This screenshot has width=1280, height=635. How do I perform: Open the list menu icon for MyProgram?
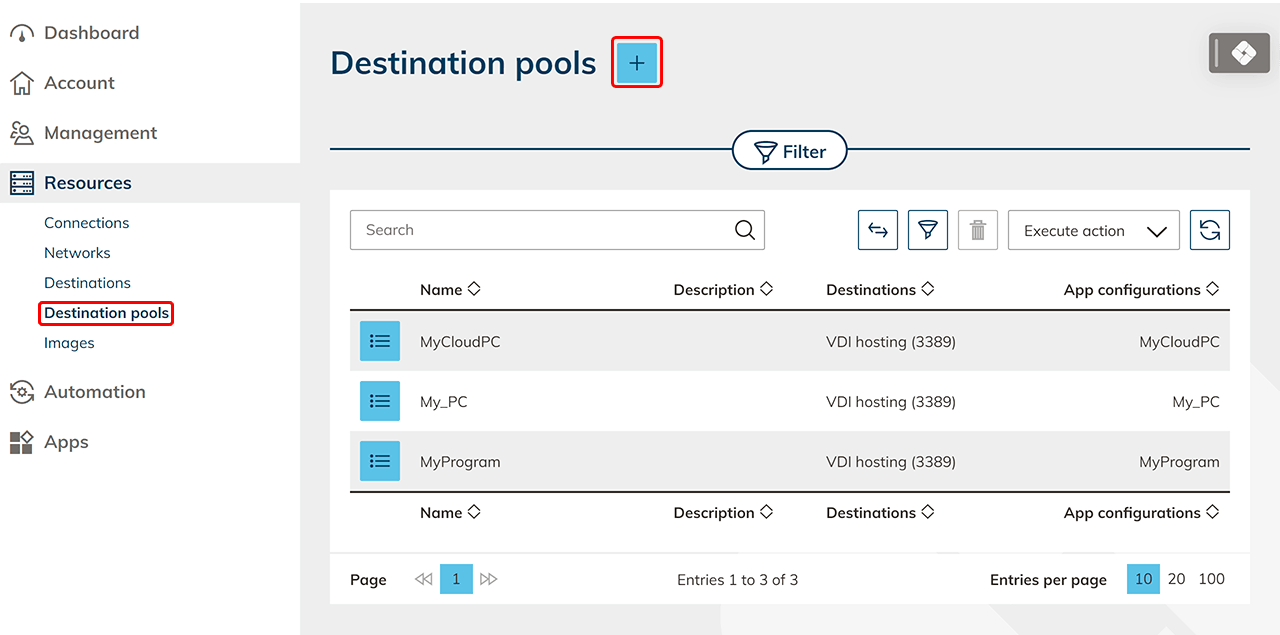click(380, 461)
